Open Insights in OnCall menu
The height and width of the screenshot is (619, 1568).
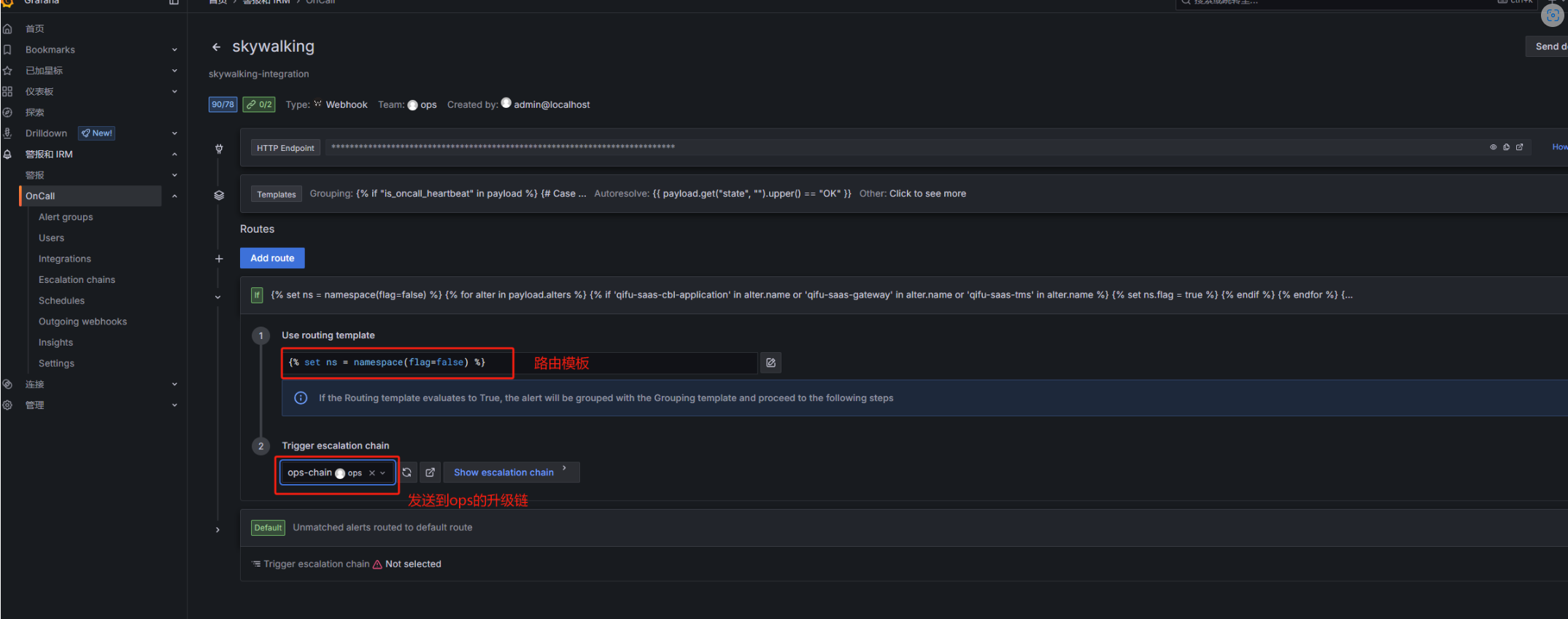point(55,343)
